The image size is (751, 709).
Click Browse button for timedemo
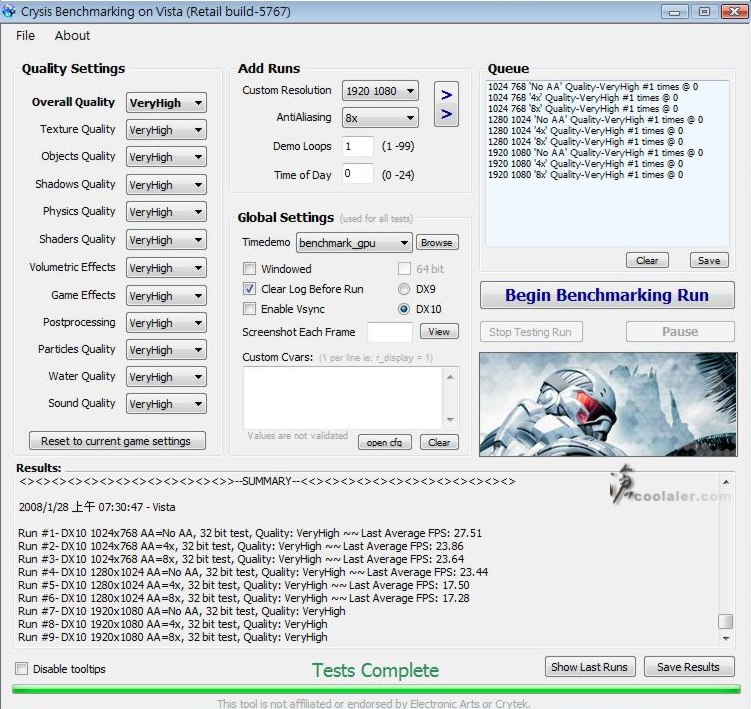point(437,242)
